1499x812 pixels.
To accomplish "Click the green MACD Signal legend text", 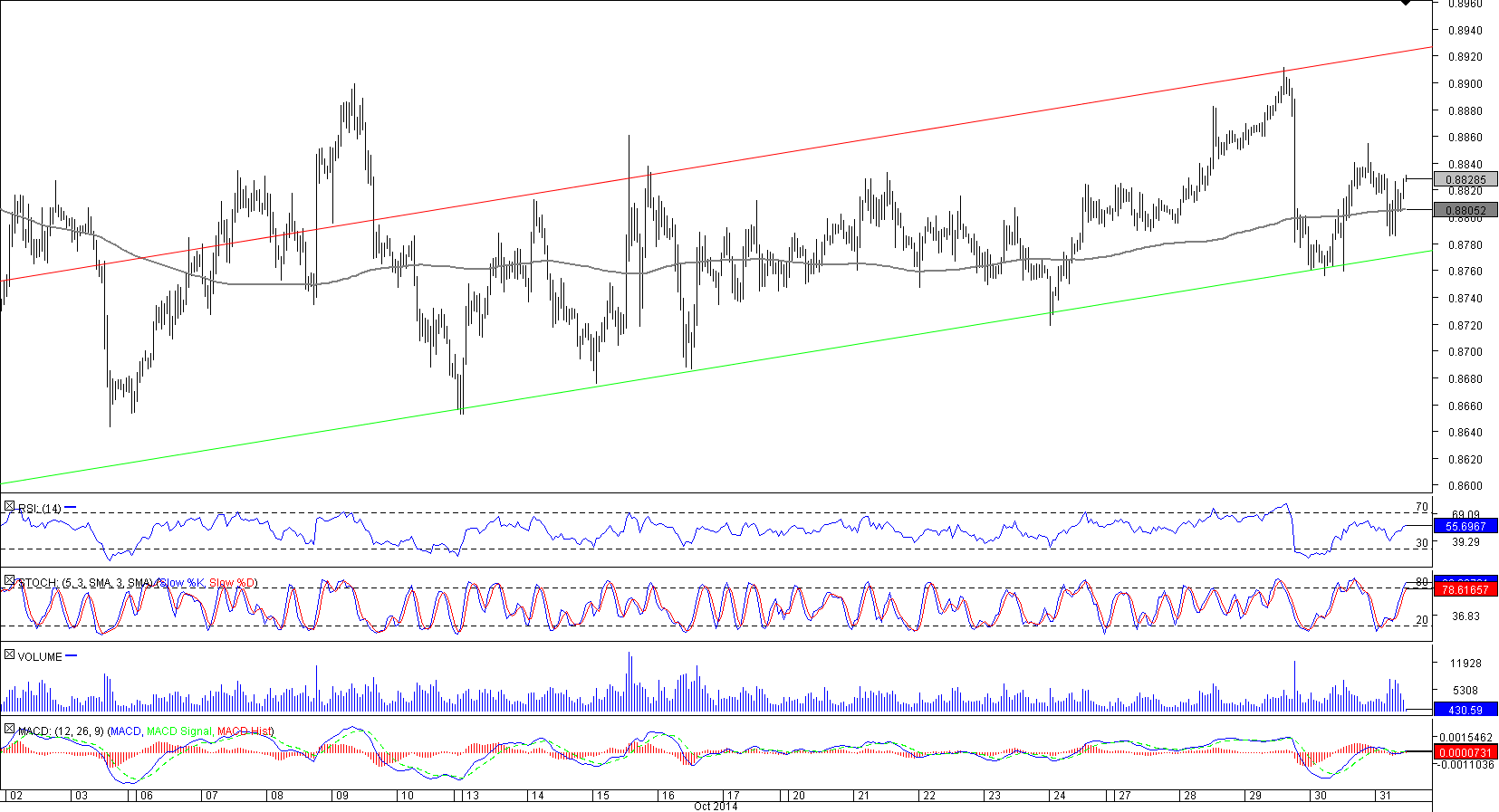I will click(178, 731).
